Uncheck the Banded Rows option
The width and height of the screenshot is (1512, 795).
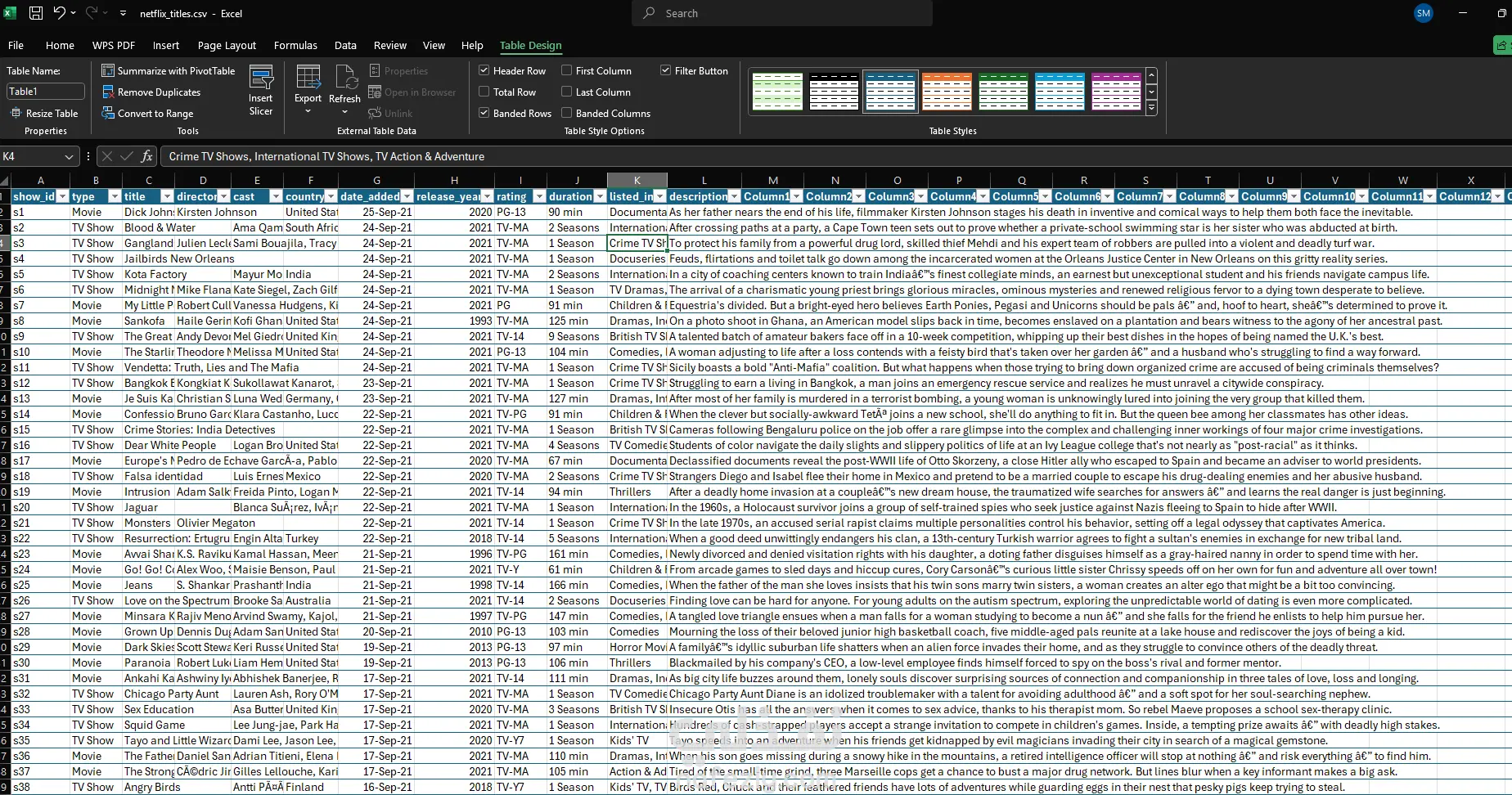pos(484,114)
